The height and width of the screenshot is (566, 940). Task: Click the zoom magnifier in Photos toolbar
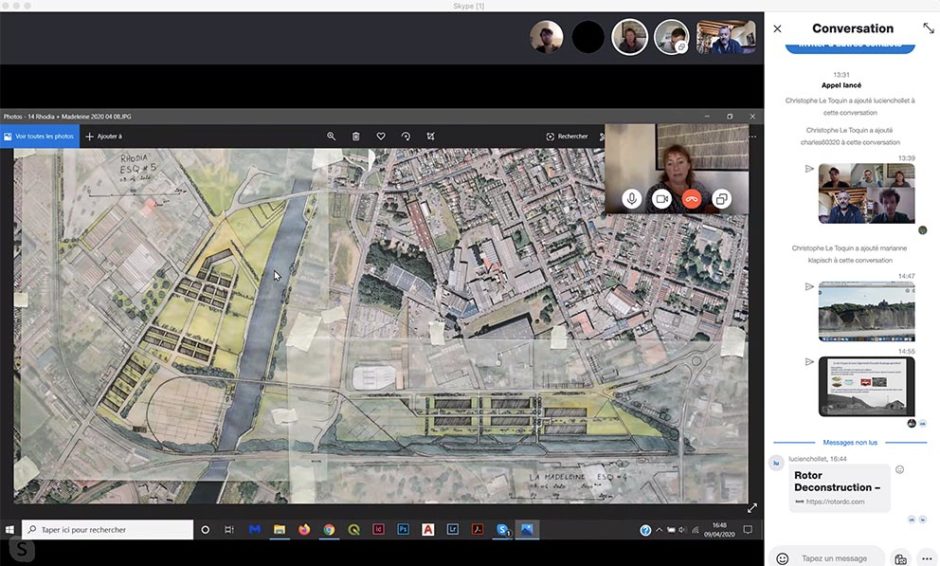click(331, 136)
